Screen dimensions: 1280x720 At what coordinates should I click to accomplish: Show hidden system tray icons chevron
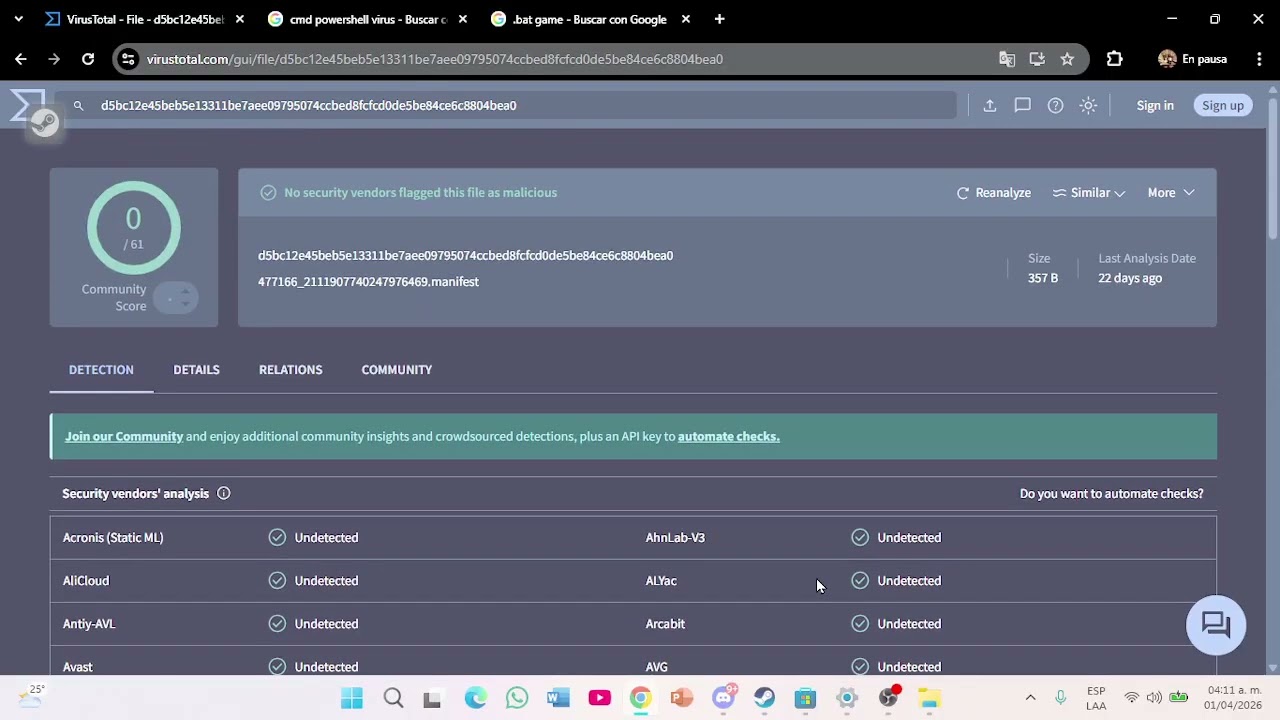point(1030,698)
